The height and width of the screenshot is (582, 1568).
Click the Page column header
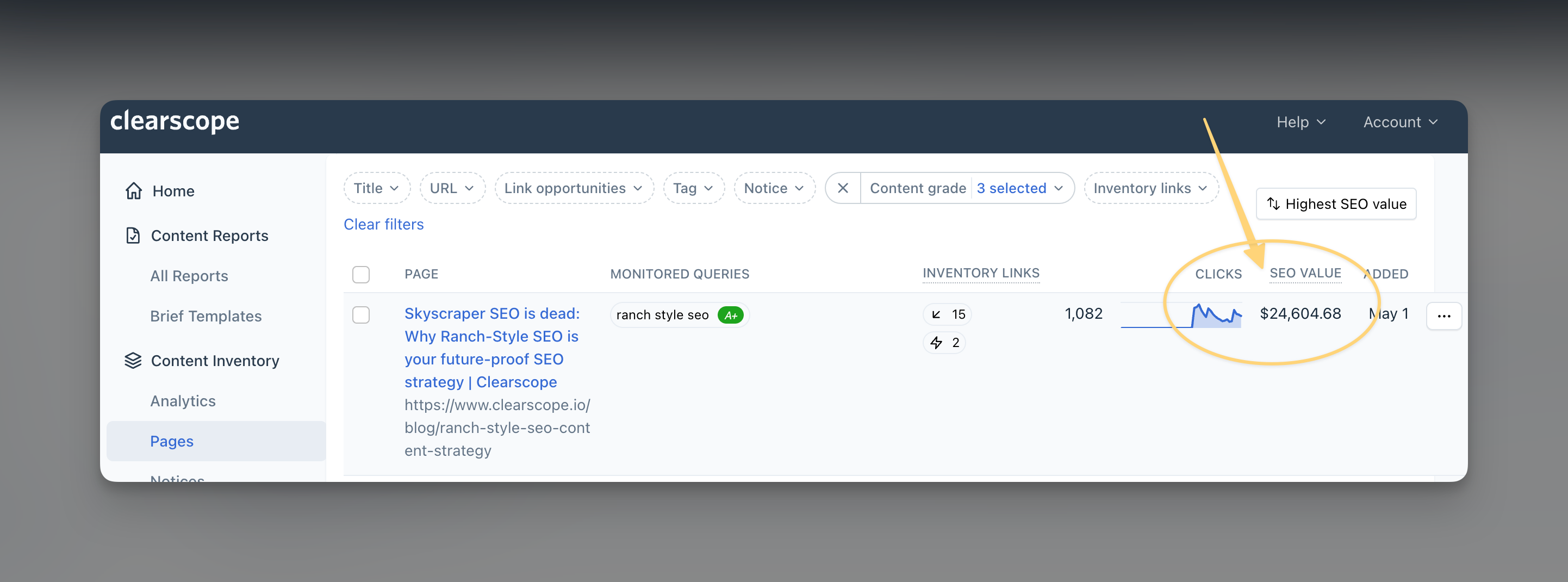421,275
